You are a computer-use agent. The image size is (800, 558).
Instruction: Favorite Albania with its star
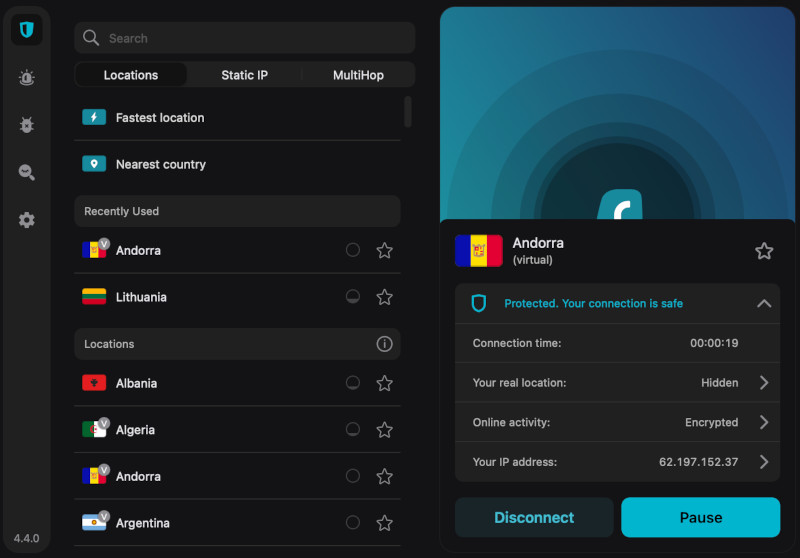[384, 383]
